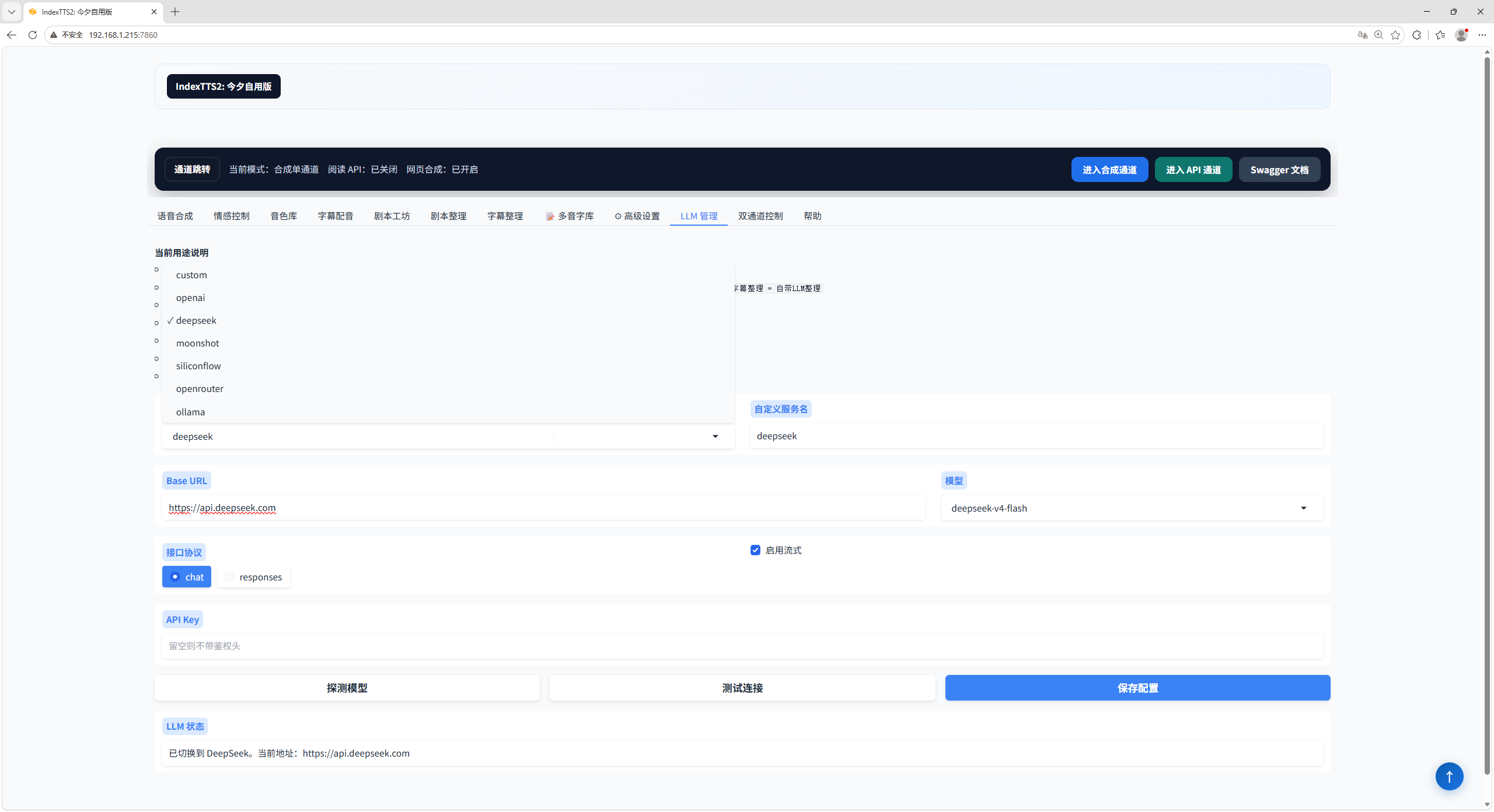1494x812 pixels.
Task: Switch to the 字幕整理 tab
Action: pyautogui.click(x=505, y=216)
